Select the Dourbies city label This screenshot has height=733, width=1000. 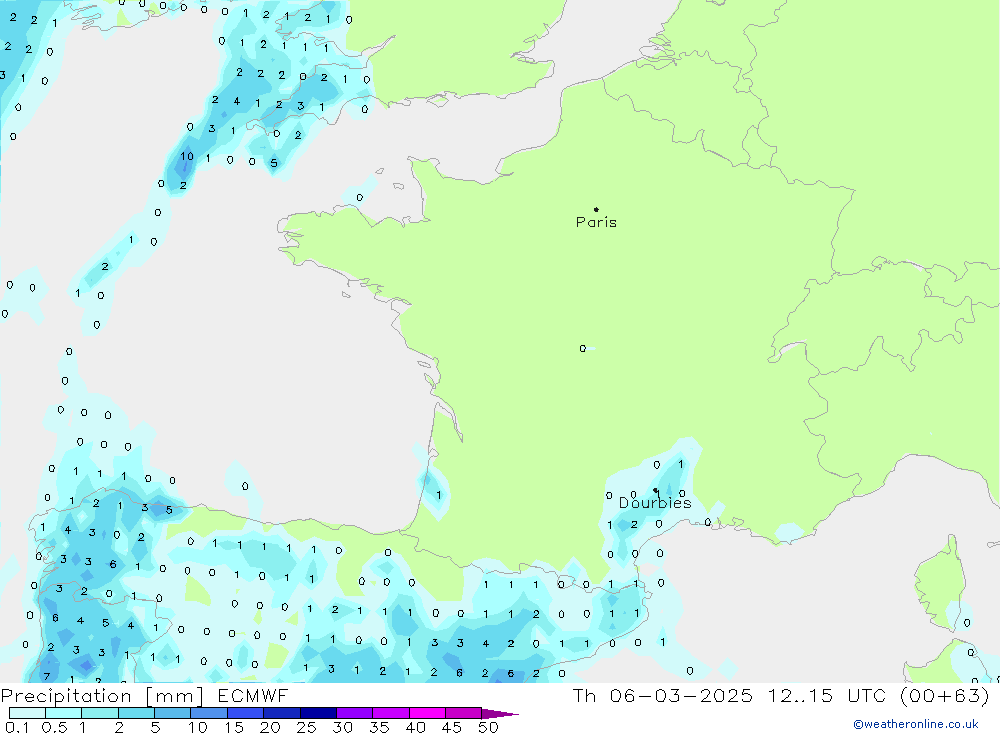(654, 503)
